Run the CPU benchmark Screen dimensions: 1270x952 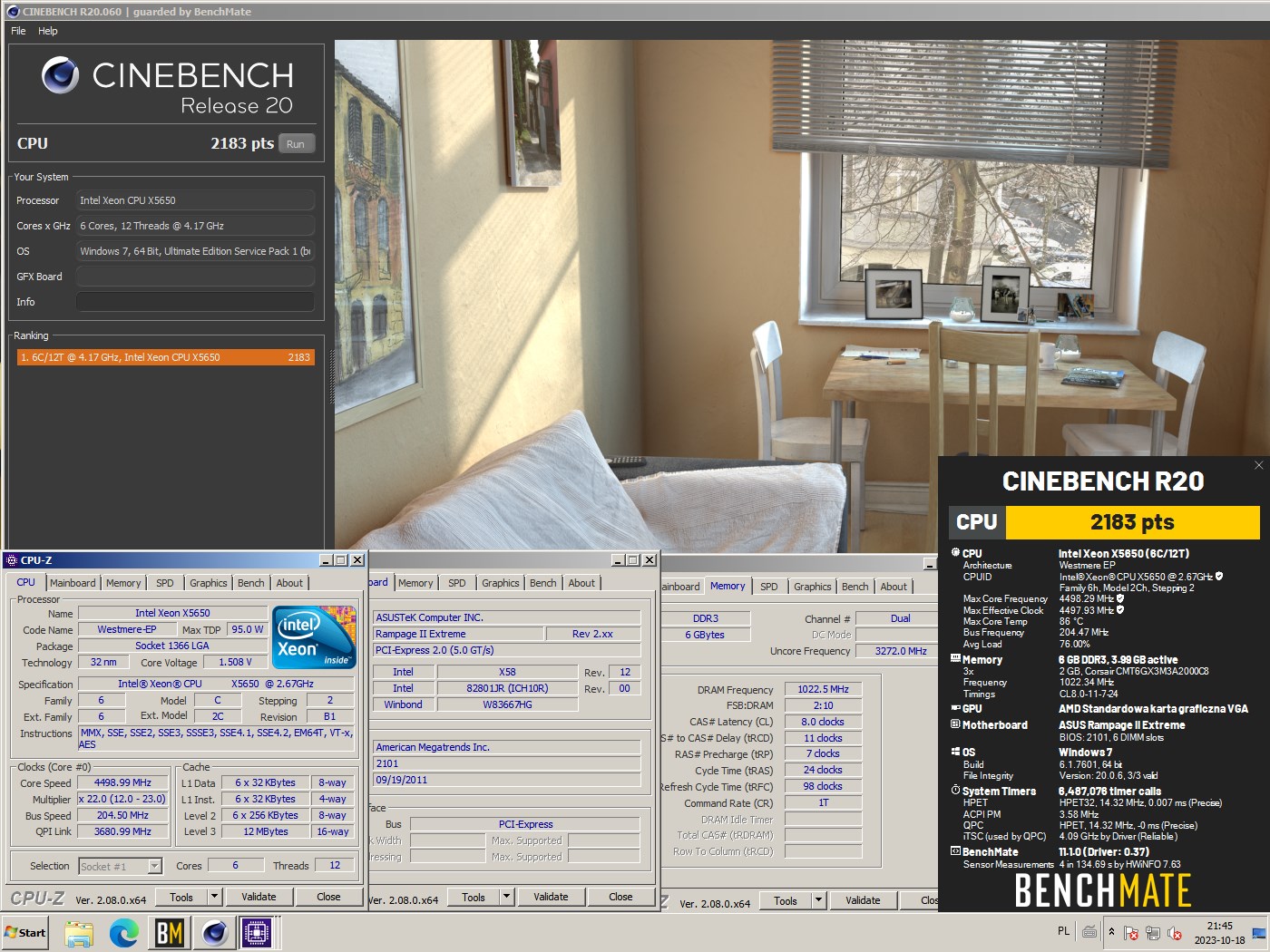(296, 144)
